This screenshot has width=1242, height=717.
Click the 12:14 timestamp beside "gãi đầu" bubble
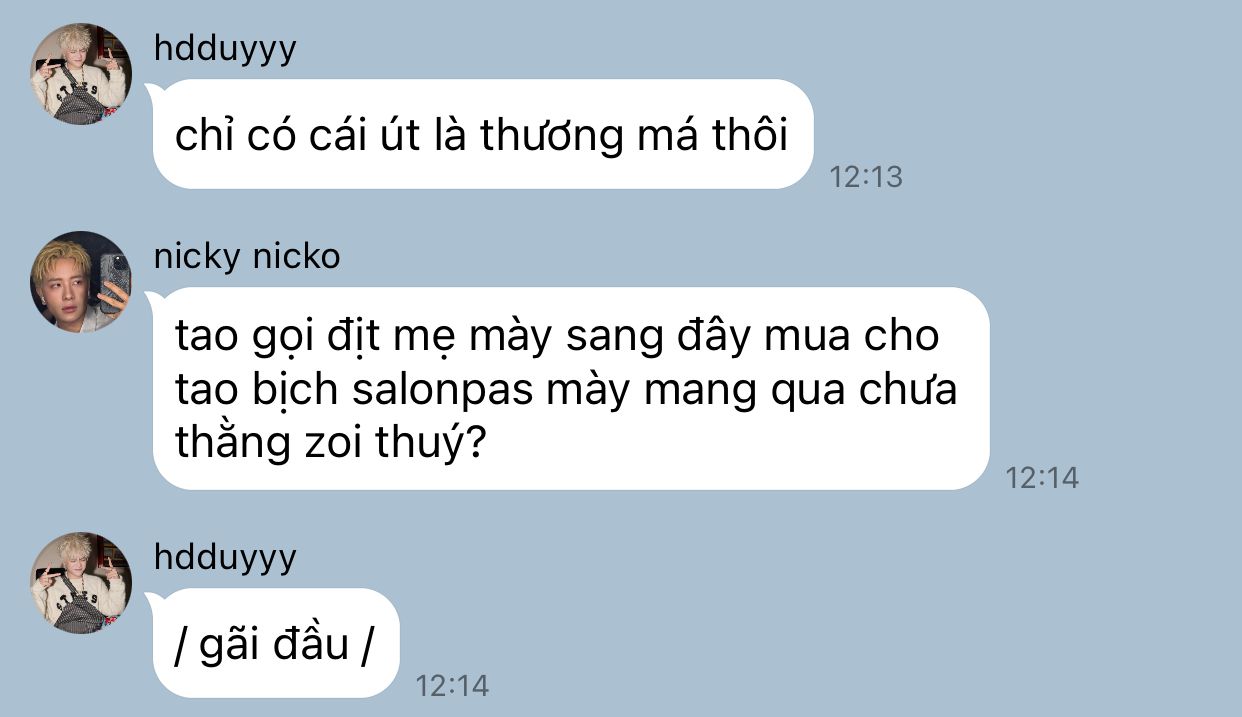[x=452, y=685]
